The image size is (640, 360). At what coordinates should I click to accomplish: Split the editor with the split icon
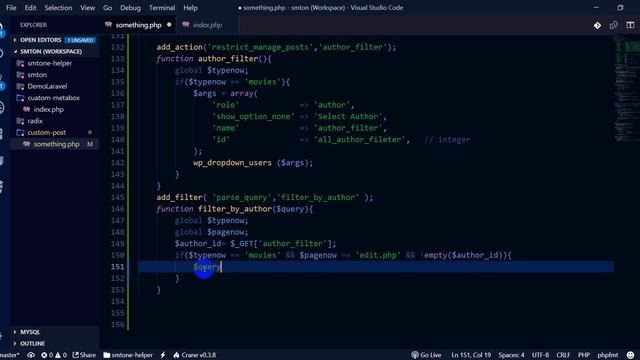click(x=630, y=25)
